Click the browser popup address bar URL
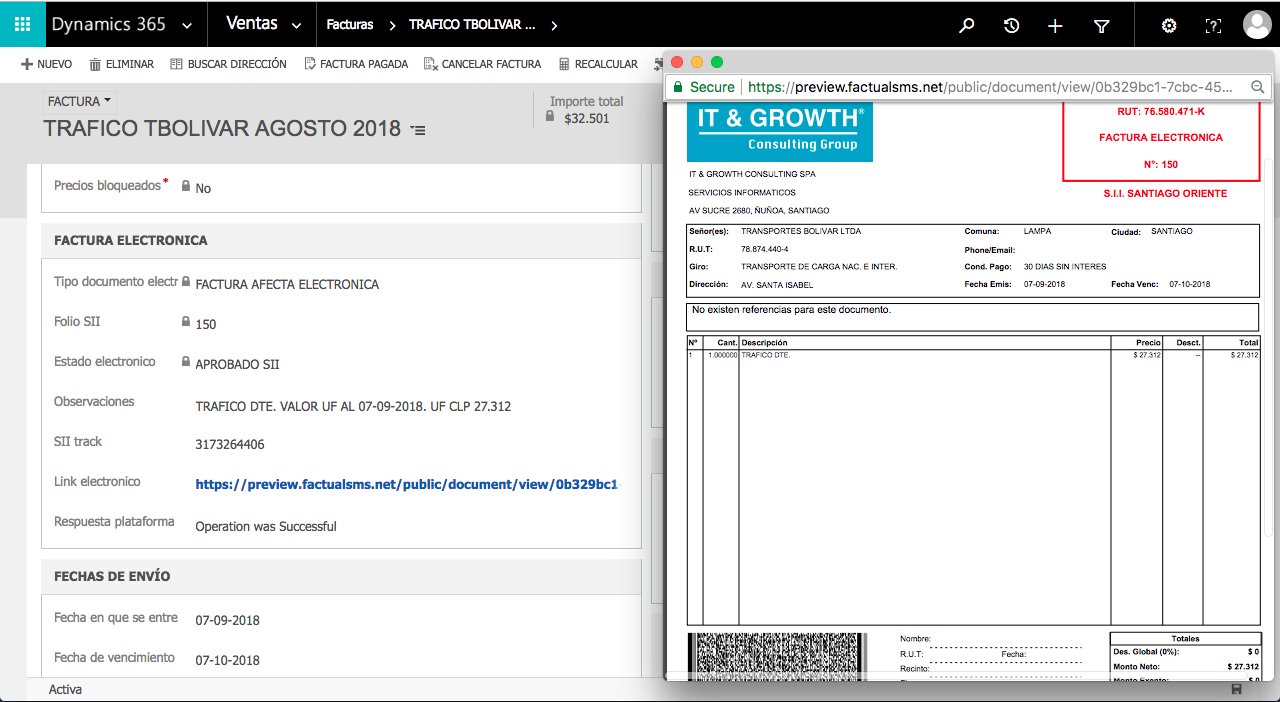Screen dimensions: 1280x702 (990, 87)
